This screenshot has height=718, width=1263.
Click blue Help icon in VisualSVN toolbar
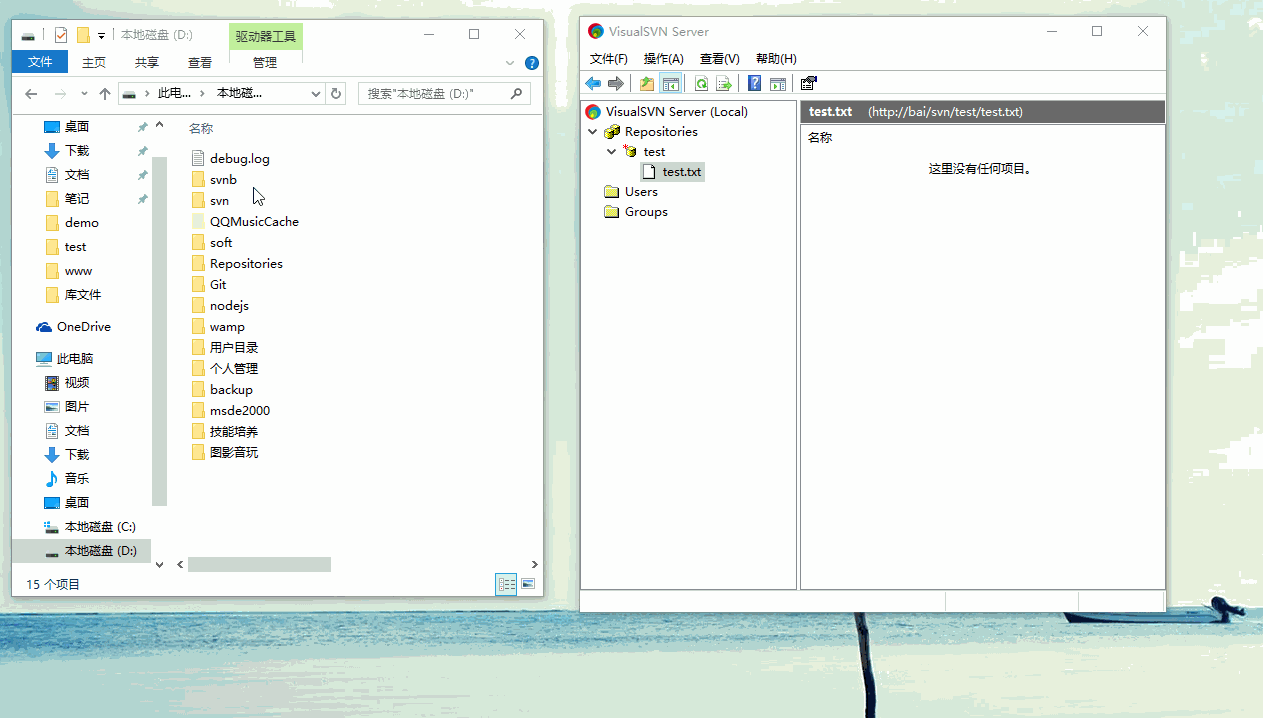coord(755,84)
